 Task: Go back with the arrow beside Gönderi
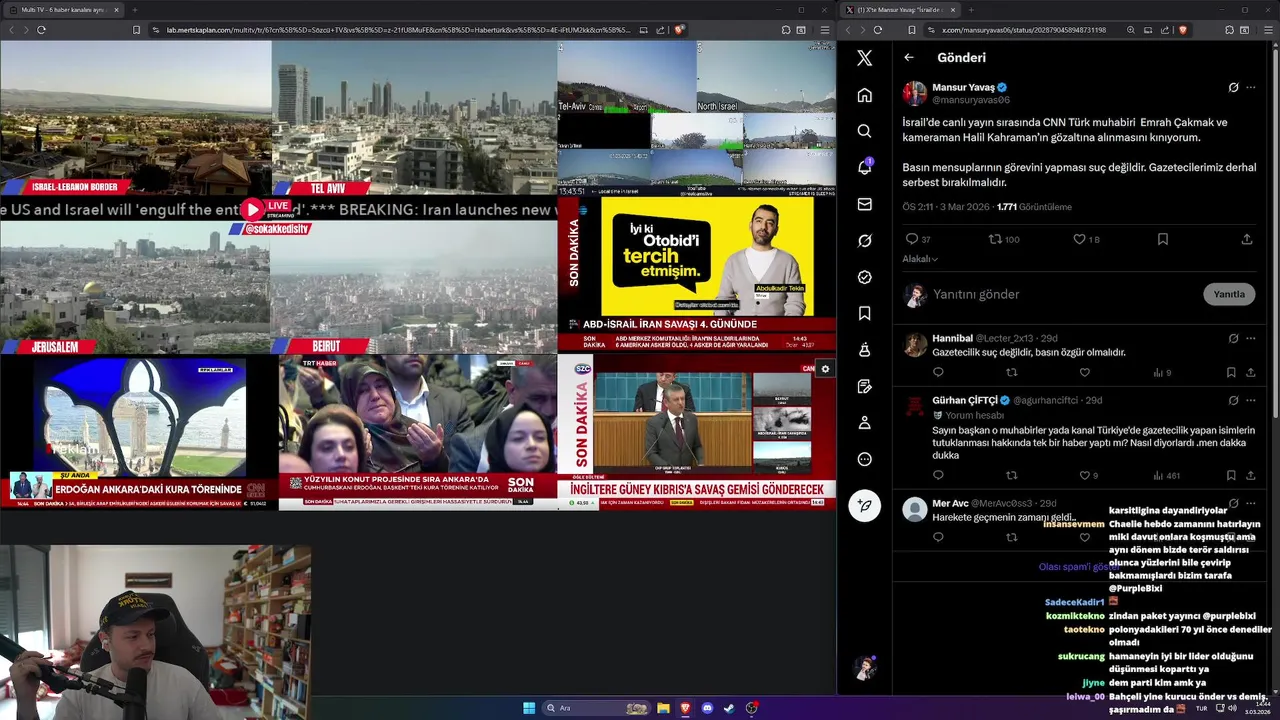(x=909, y=58)
